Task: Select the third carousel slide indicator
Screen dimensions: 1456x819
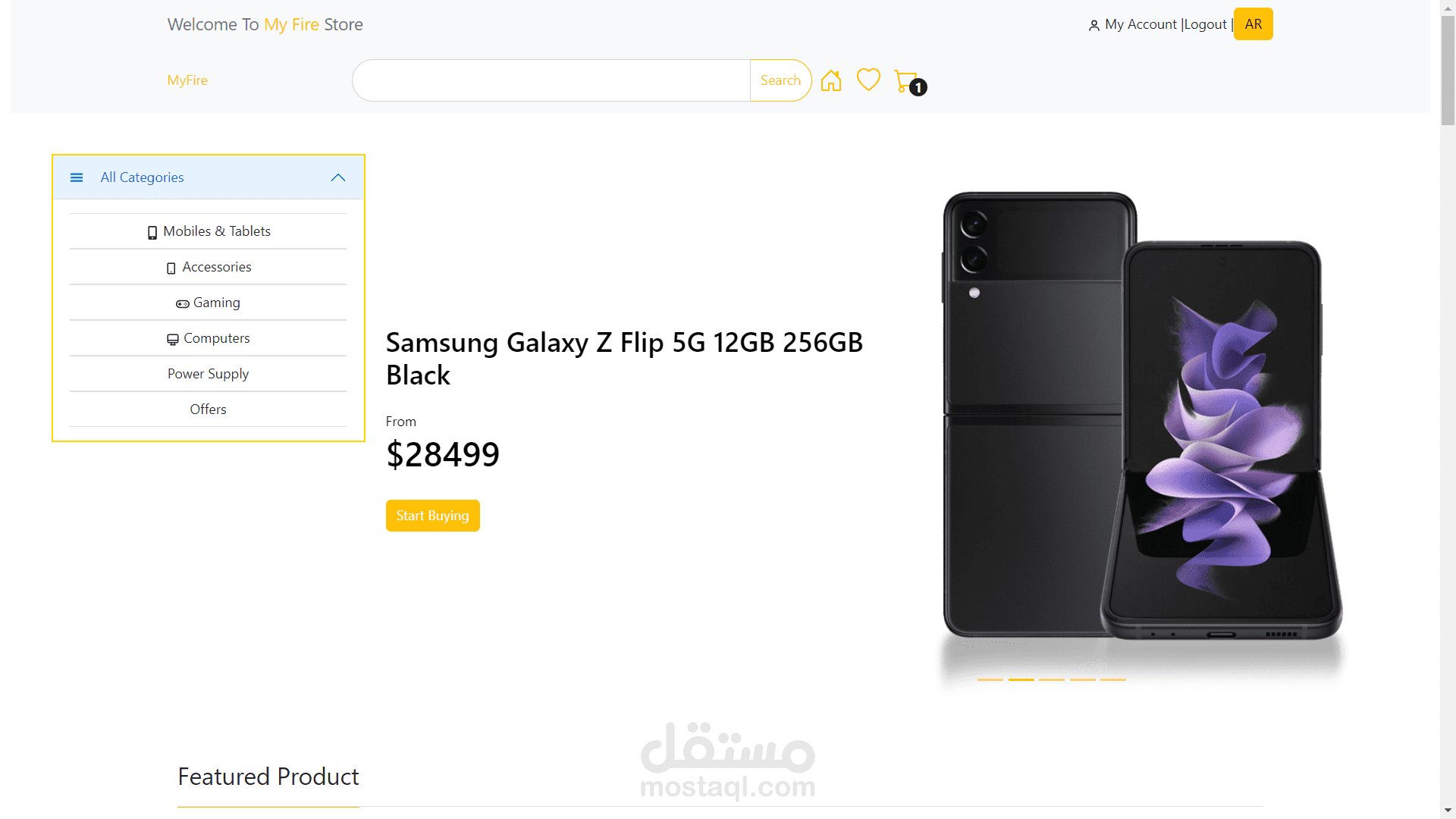Action: 1052,679
